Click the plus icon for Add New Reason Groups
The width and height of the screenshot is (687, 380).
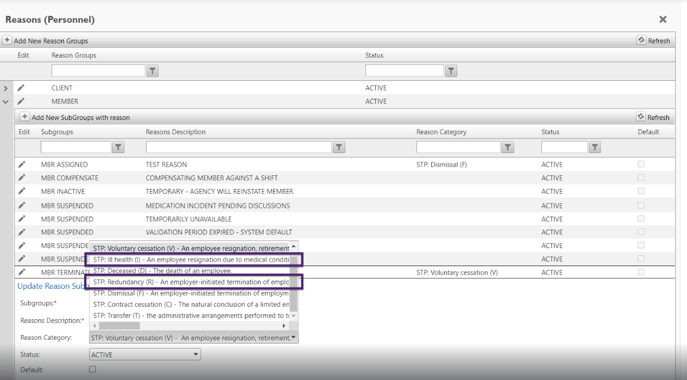[7, 40]
